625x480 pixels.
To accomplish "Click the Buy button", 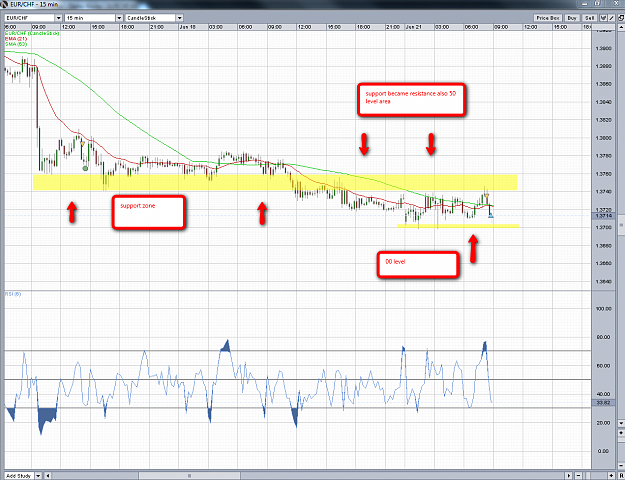I will tap(572, 18).
